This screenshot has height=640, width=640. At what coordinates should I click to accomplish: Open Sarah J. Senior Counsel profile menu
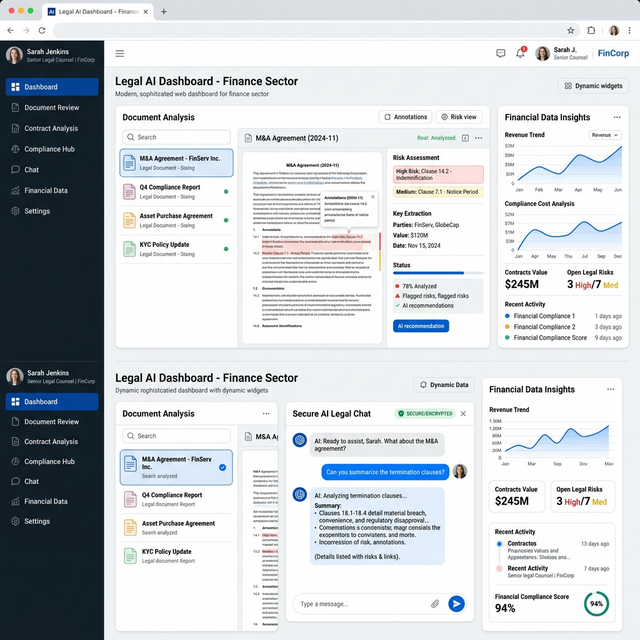(x=561, y=53)
